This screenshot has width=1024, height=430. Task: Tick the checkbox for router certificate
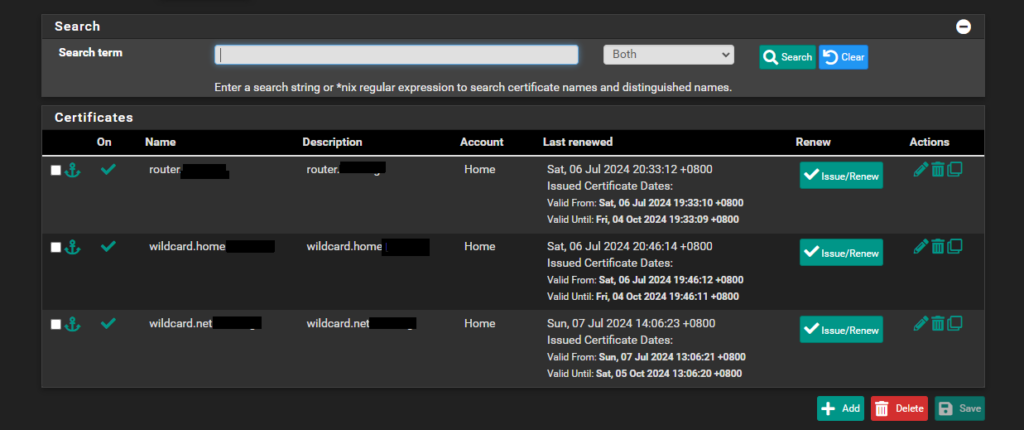coord(56,171)
